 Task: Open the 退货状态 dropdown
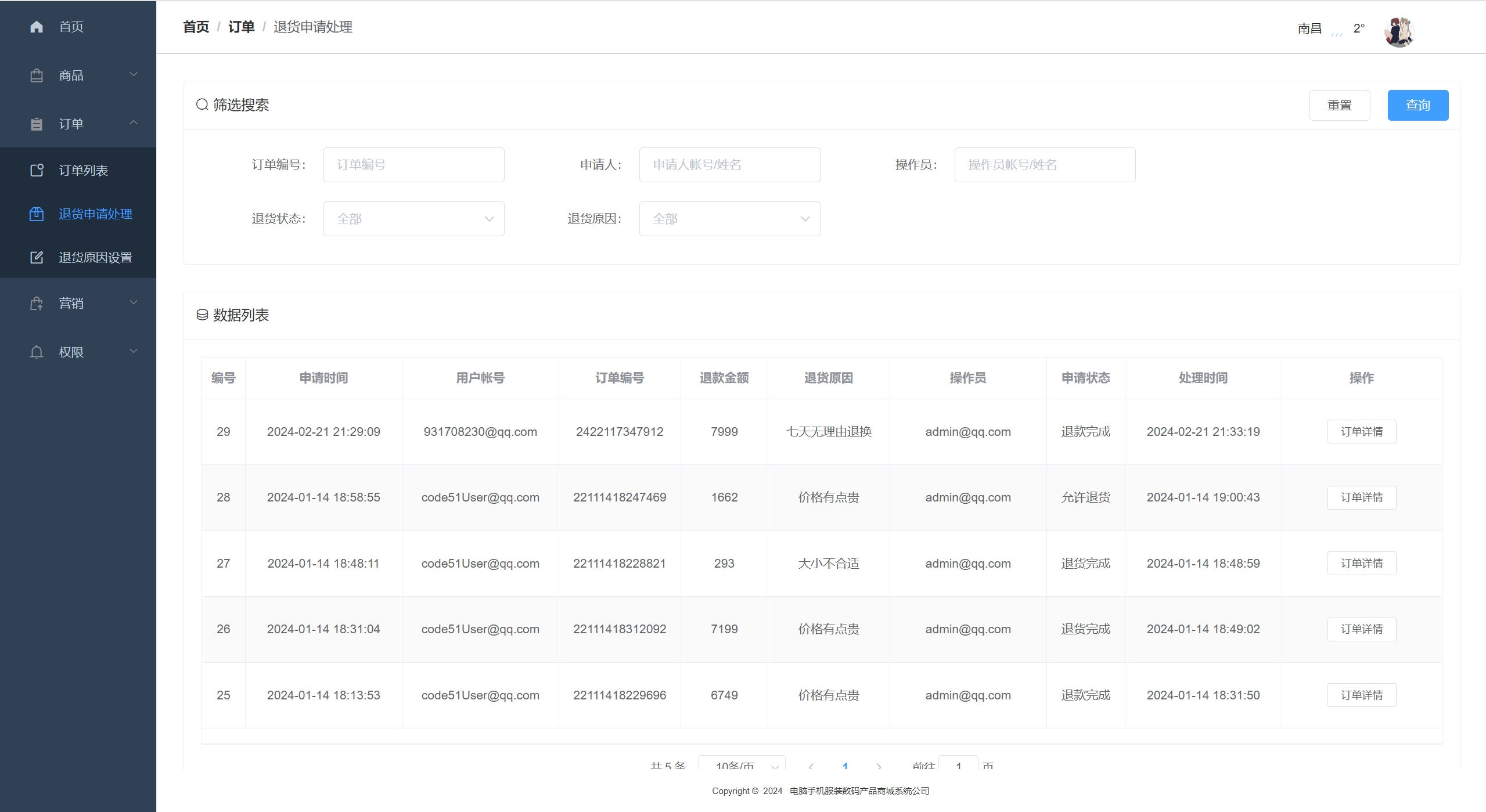(x=413, y=219)
